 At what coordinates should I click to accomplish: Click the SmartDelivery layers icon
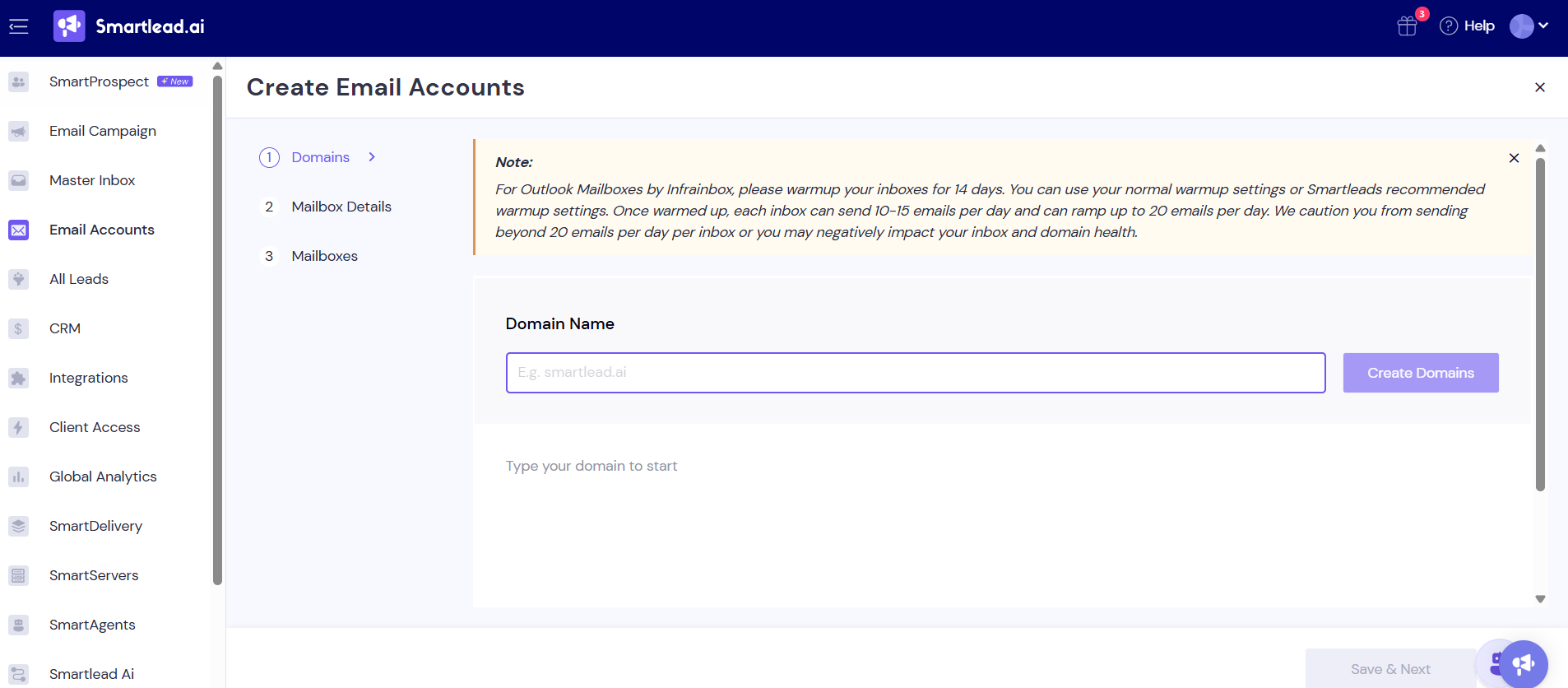click(x=18, y=526)
